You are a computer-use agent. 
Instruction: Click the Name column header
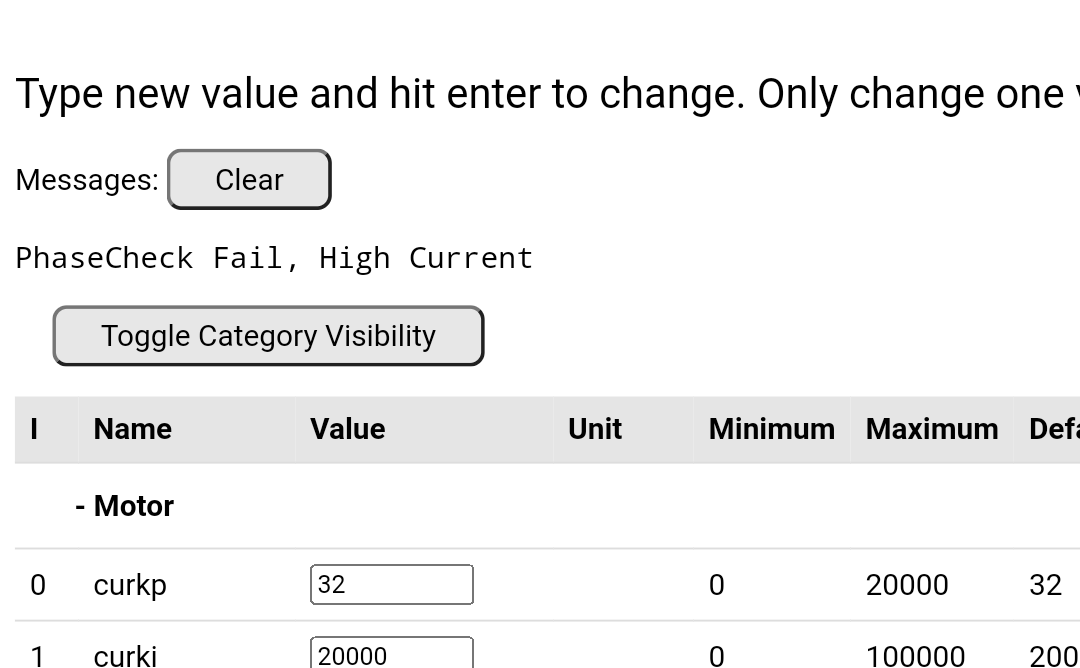132,429
